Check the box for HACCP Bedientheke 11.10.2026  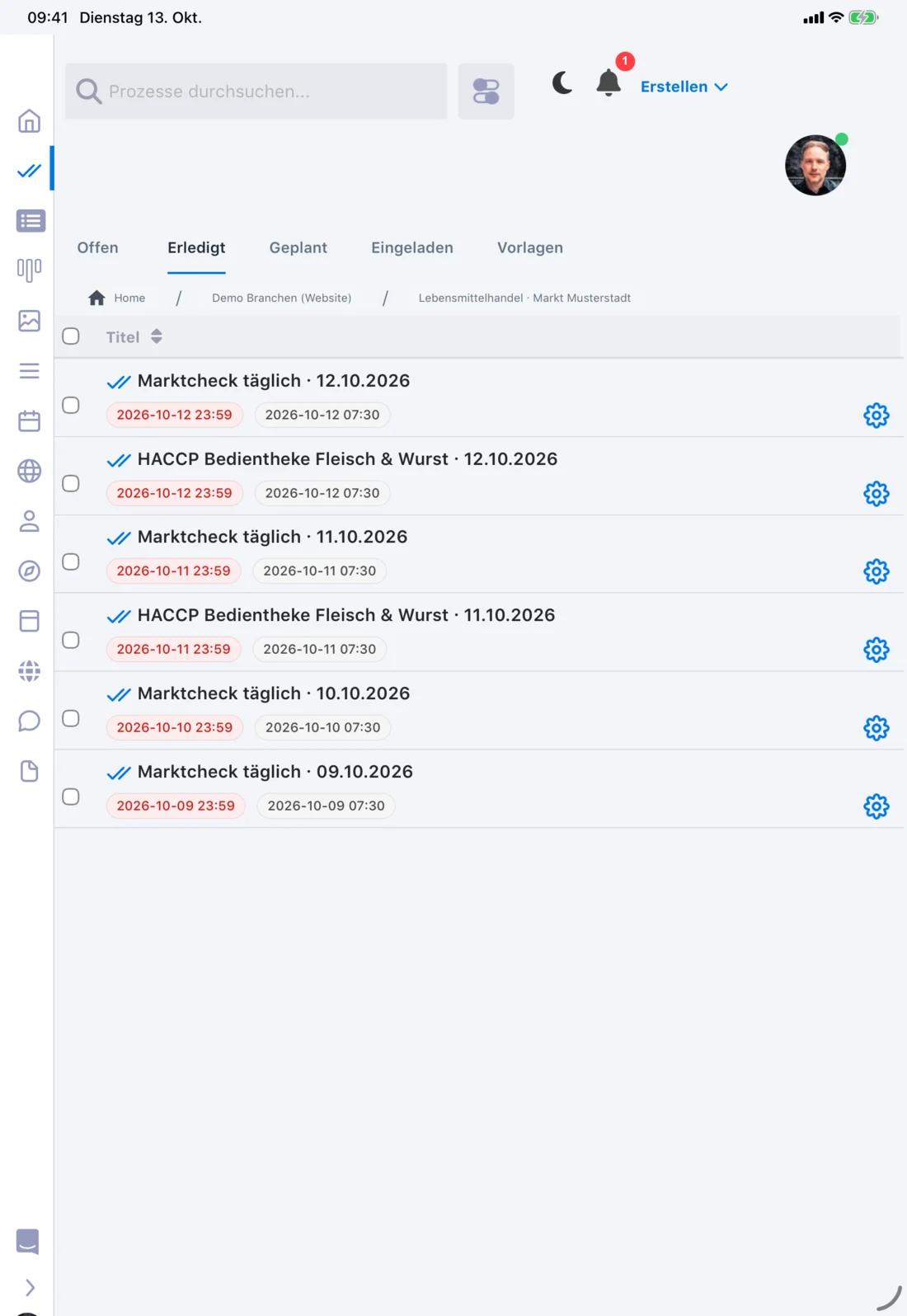point(71,640)
